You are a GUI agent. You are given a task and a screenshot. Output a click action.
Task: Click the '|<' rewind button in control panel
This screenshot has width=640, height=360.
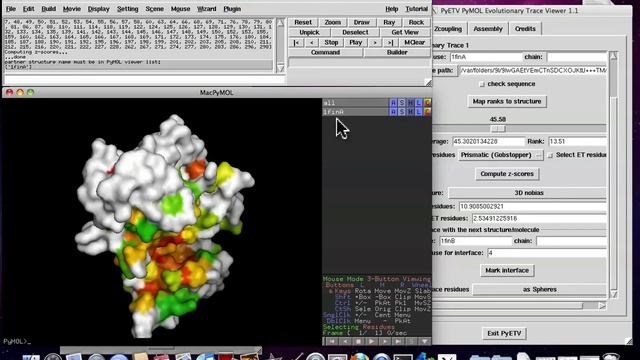296,42
